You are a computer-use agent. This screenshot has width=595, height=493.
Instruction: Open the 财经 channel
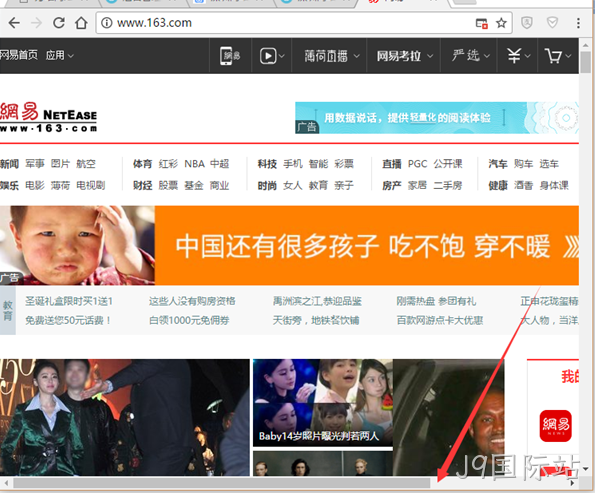pos(142,186)
